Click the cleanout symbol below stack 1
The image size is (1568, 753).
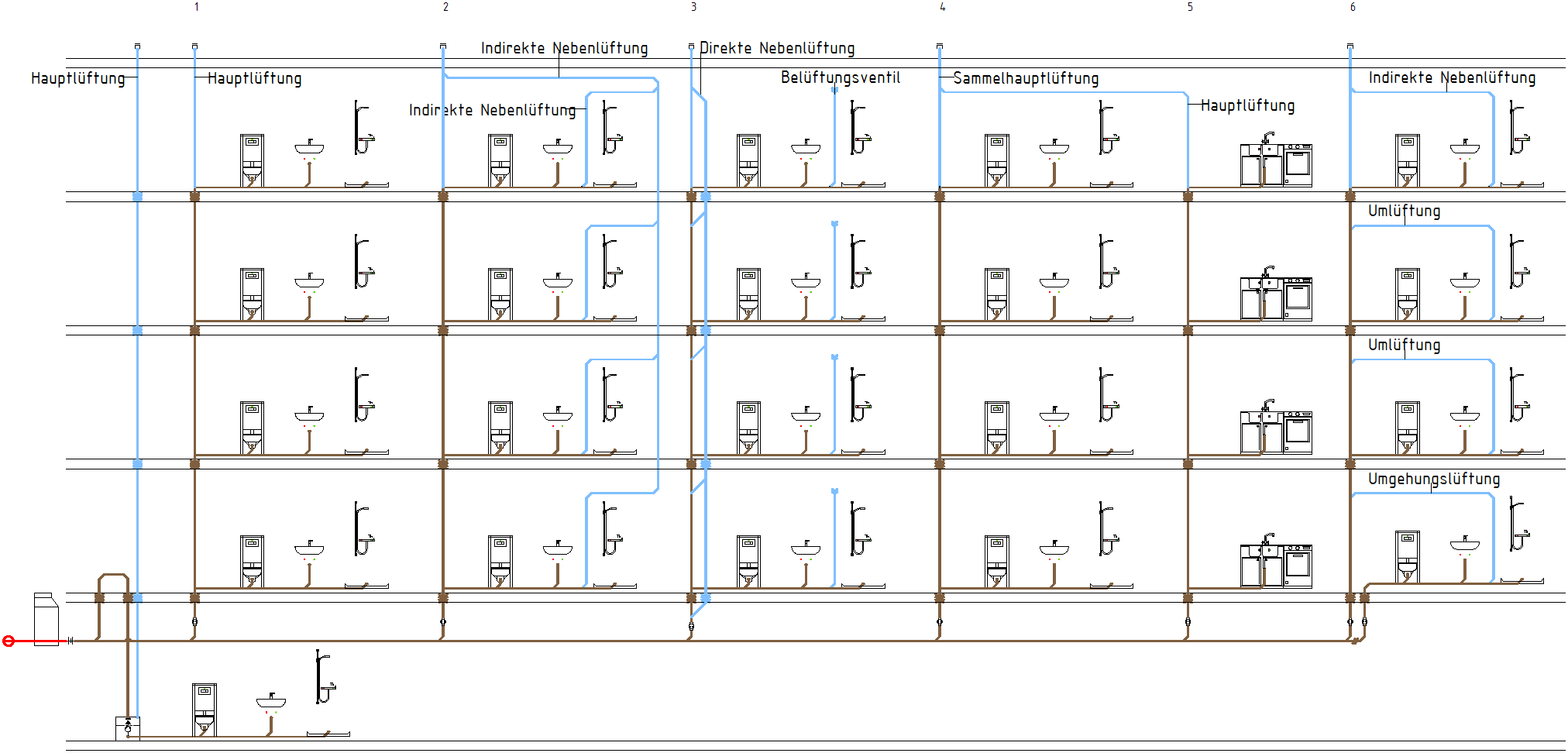tap(194, 621)
